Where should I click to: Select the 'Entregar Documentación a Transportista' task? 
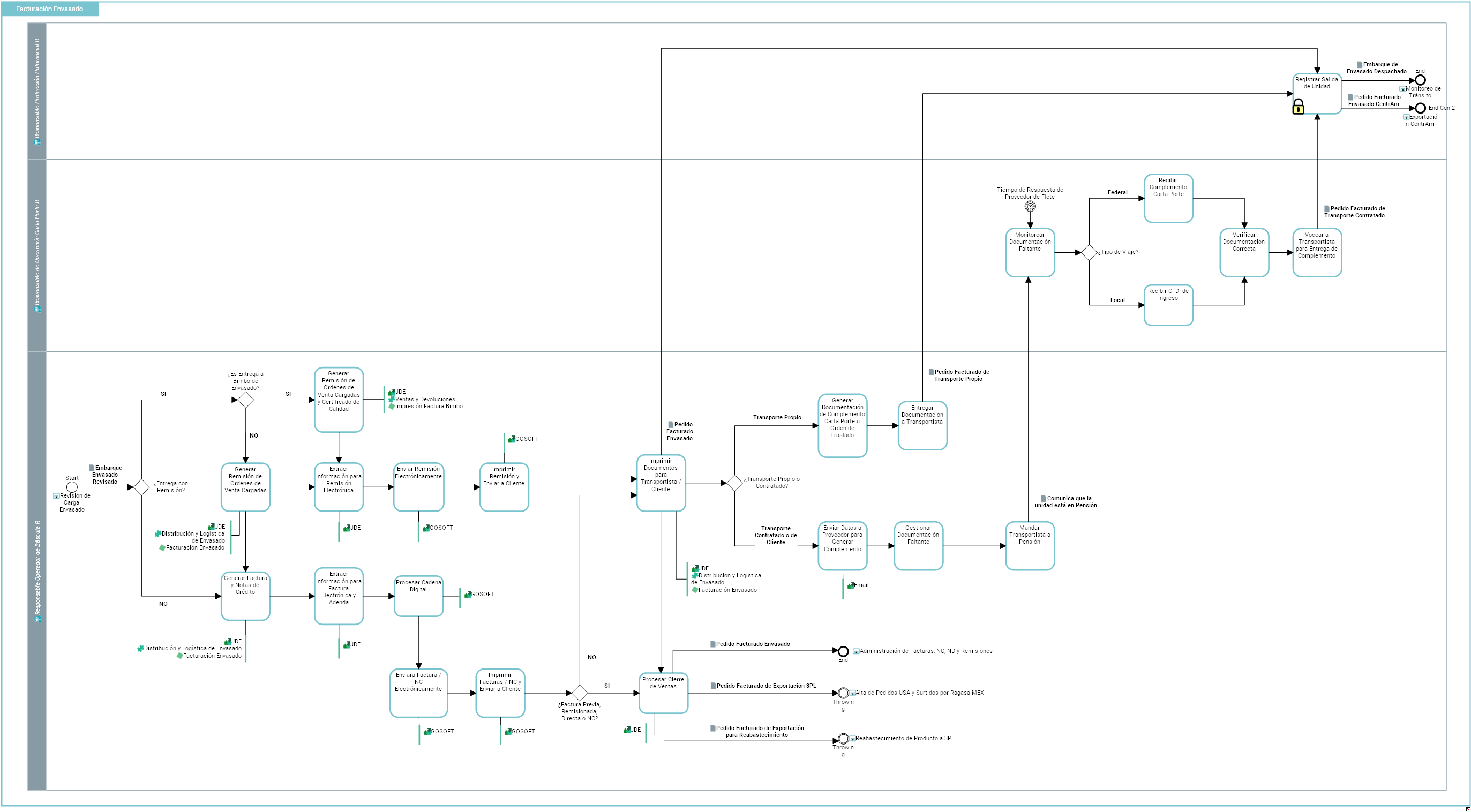(923, 425)
